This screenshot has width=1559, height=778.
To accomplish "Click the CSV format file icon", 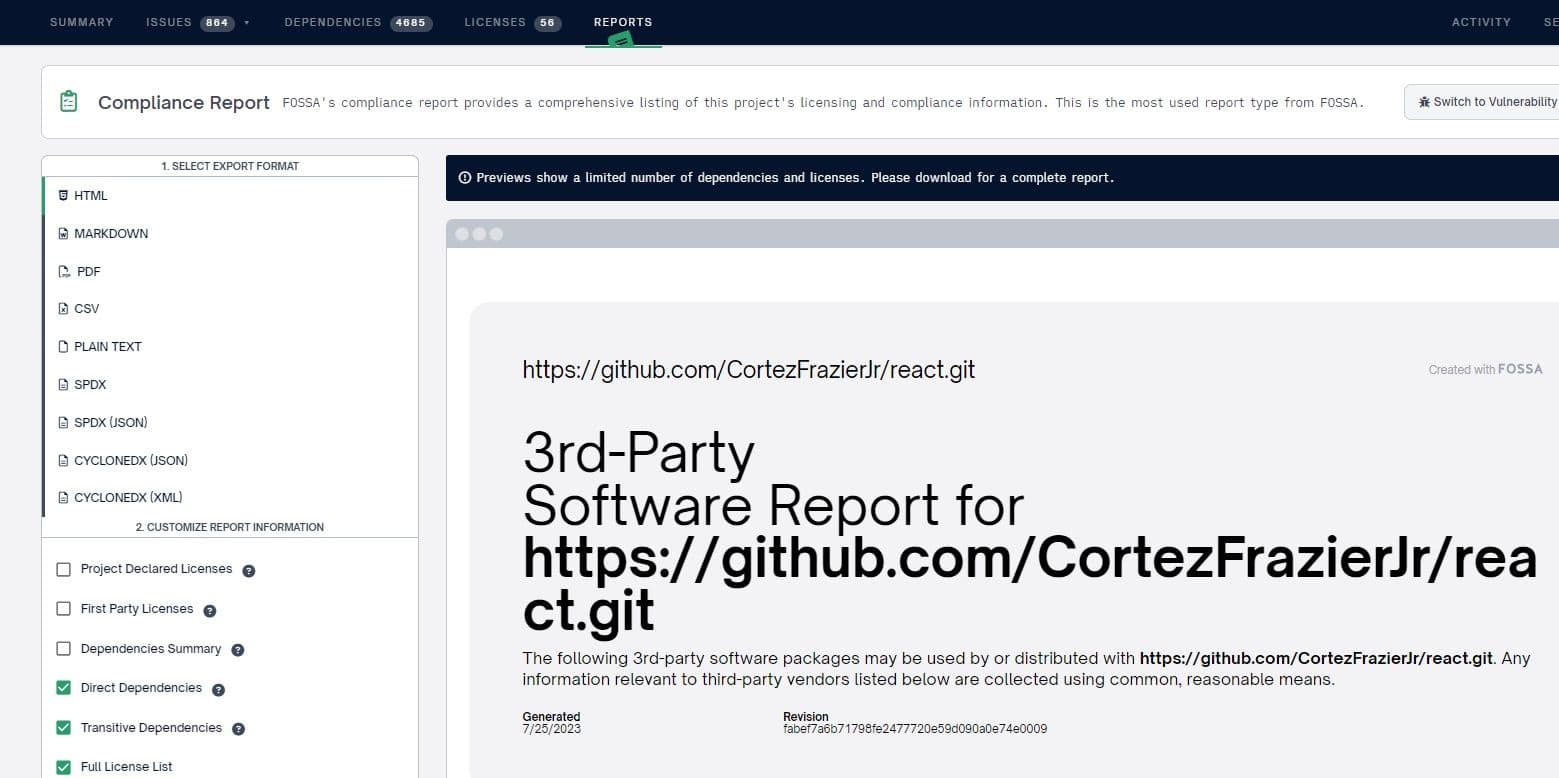I will (63, 309).
